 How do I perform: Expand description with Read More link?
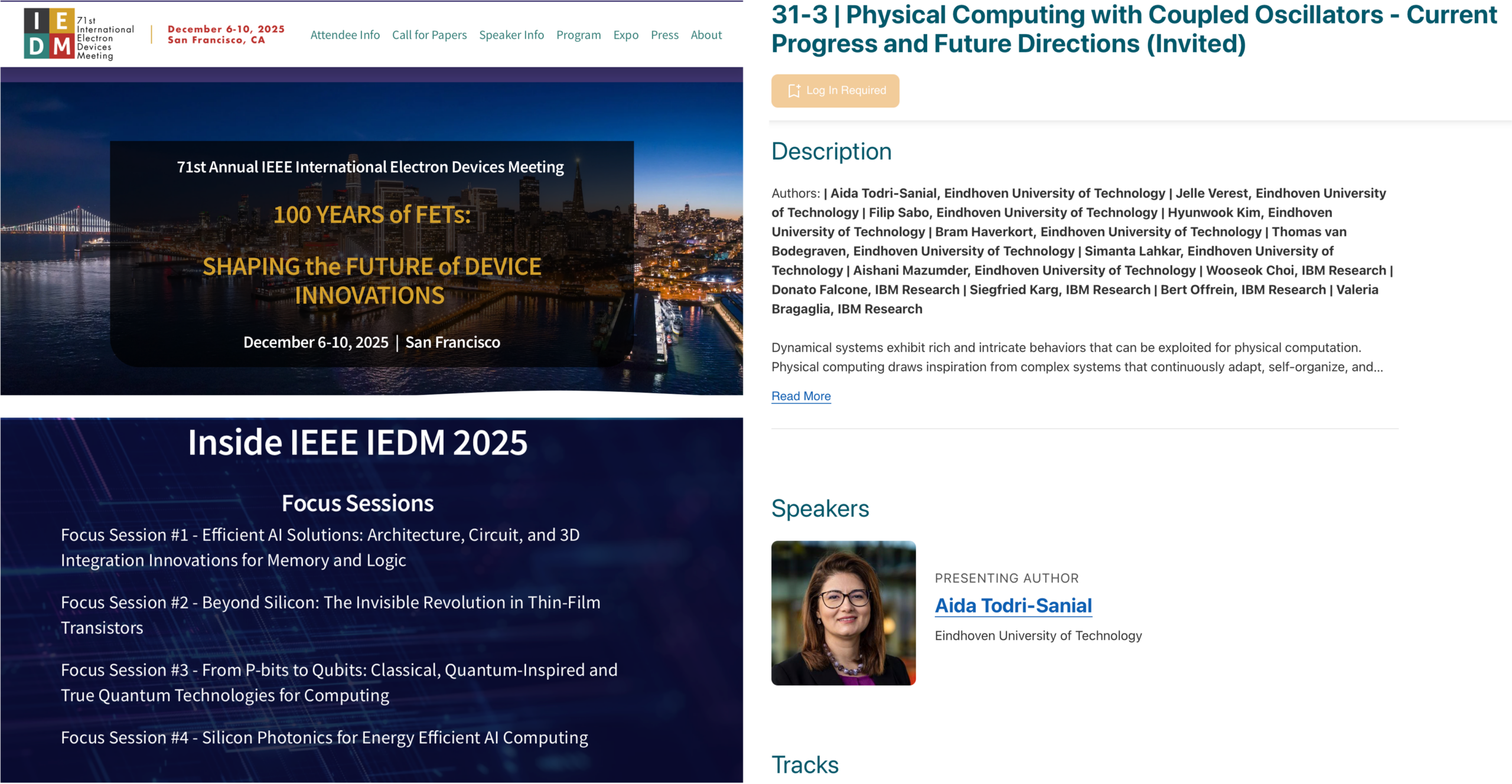tap(801, 396)
